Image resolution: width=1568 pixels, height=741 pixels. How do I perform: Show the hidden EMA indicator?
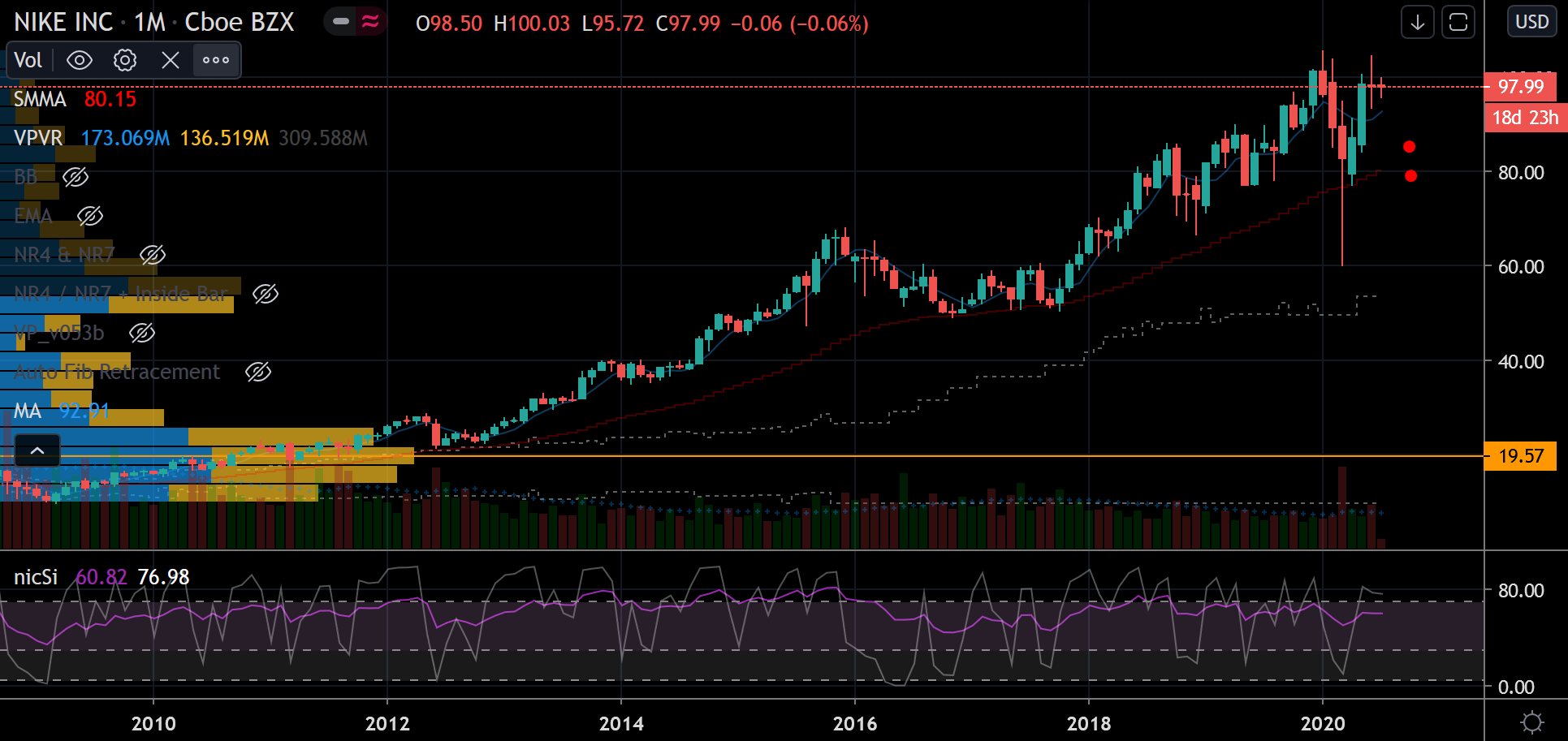click(90, 216)
